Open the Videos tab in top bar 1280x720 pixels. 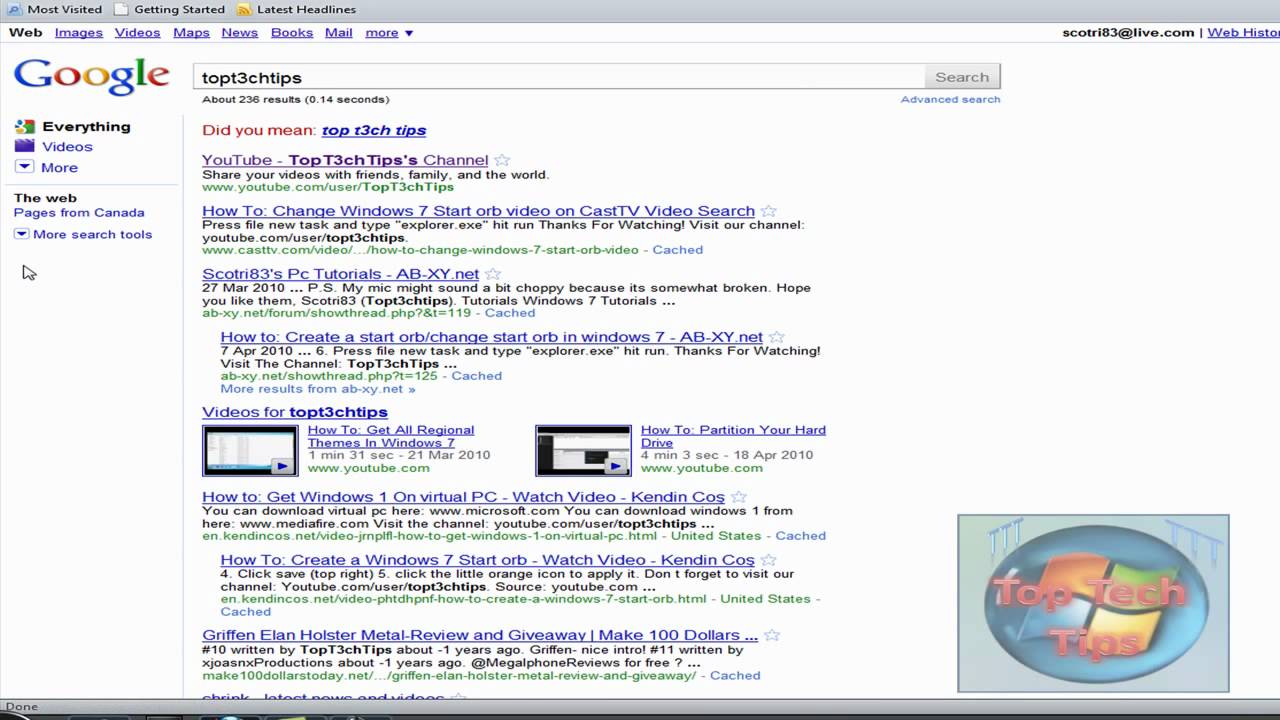[137, 32]
